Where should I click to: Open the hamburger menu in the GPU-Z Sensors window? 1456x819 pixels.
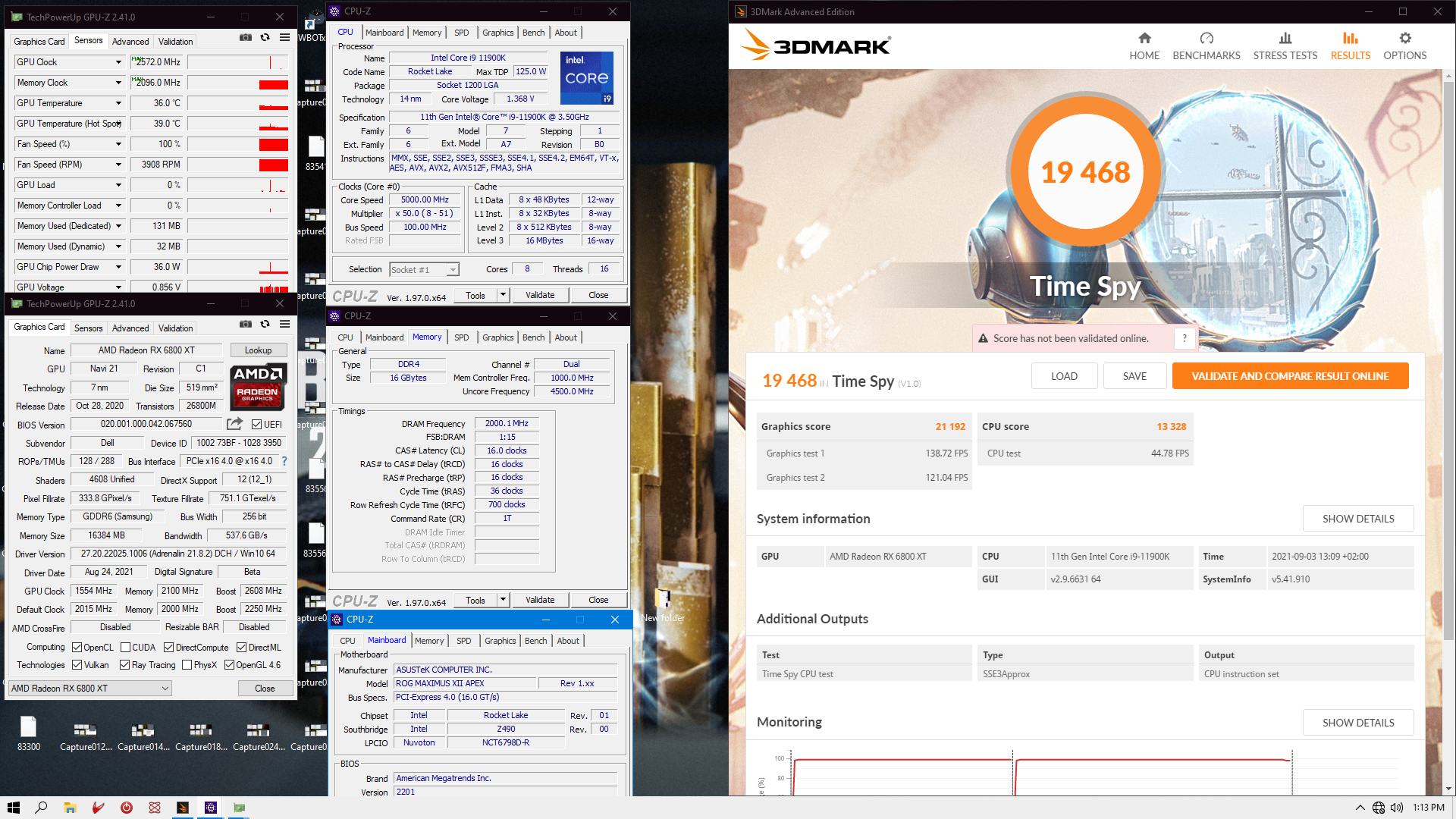coord(284,37)
